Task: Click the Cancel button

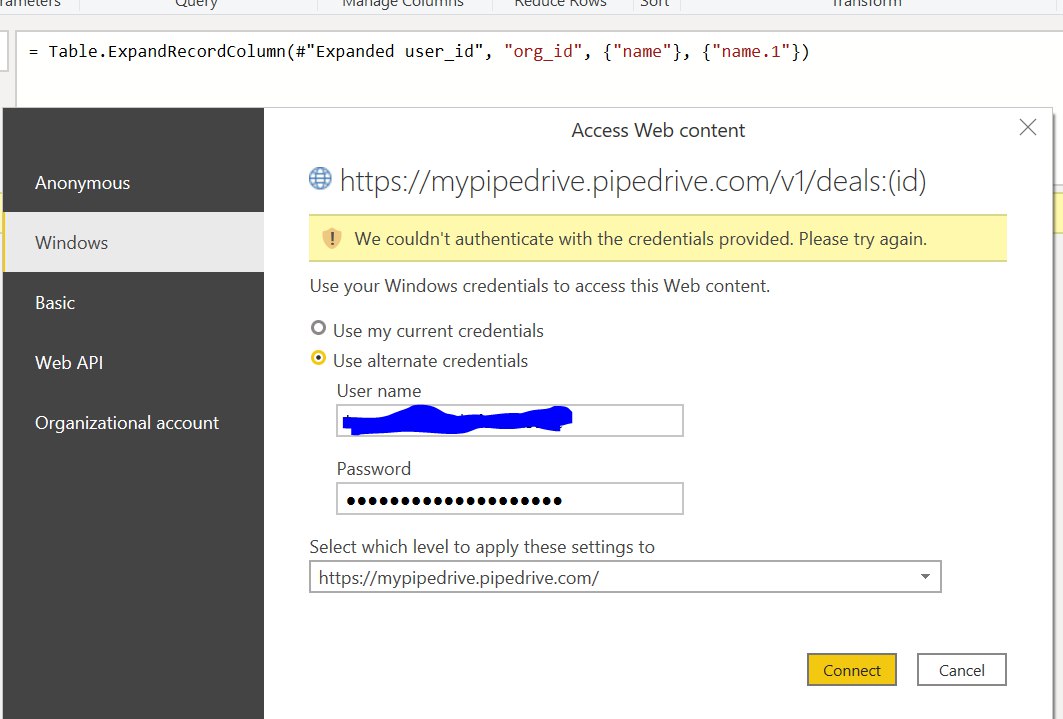Action: tap(961, 670)
